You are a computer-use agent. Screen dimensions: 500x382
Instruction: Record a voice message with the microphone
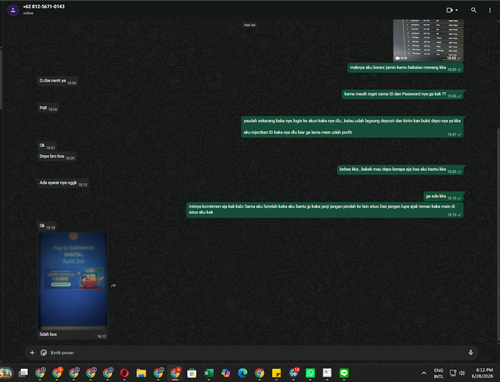coord(471,352)
